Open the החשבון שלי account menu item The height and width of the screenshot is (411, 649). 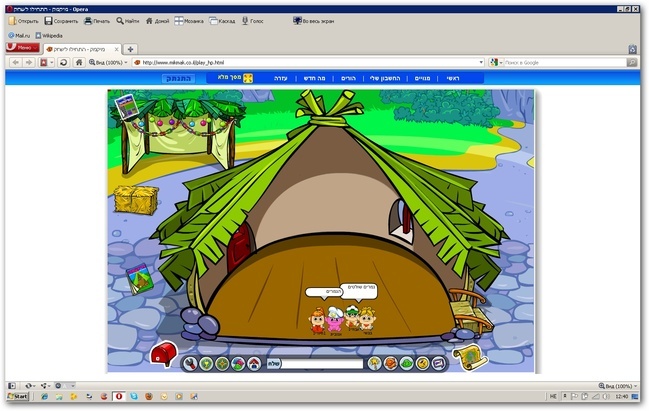(385, 78)
